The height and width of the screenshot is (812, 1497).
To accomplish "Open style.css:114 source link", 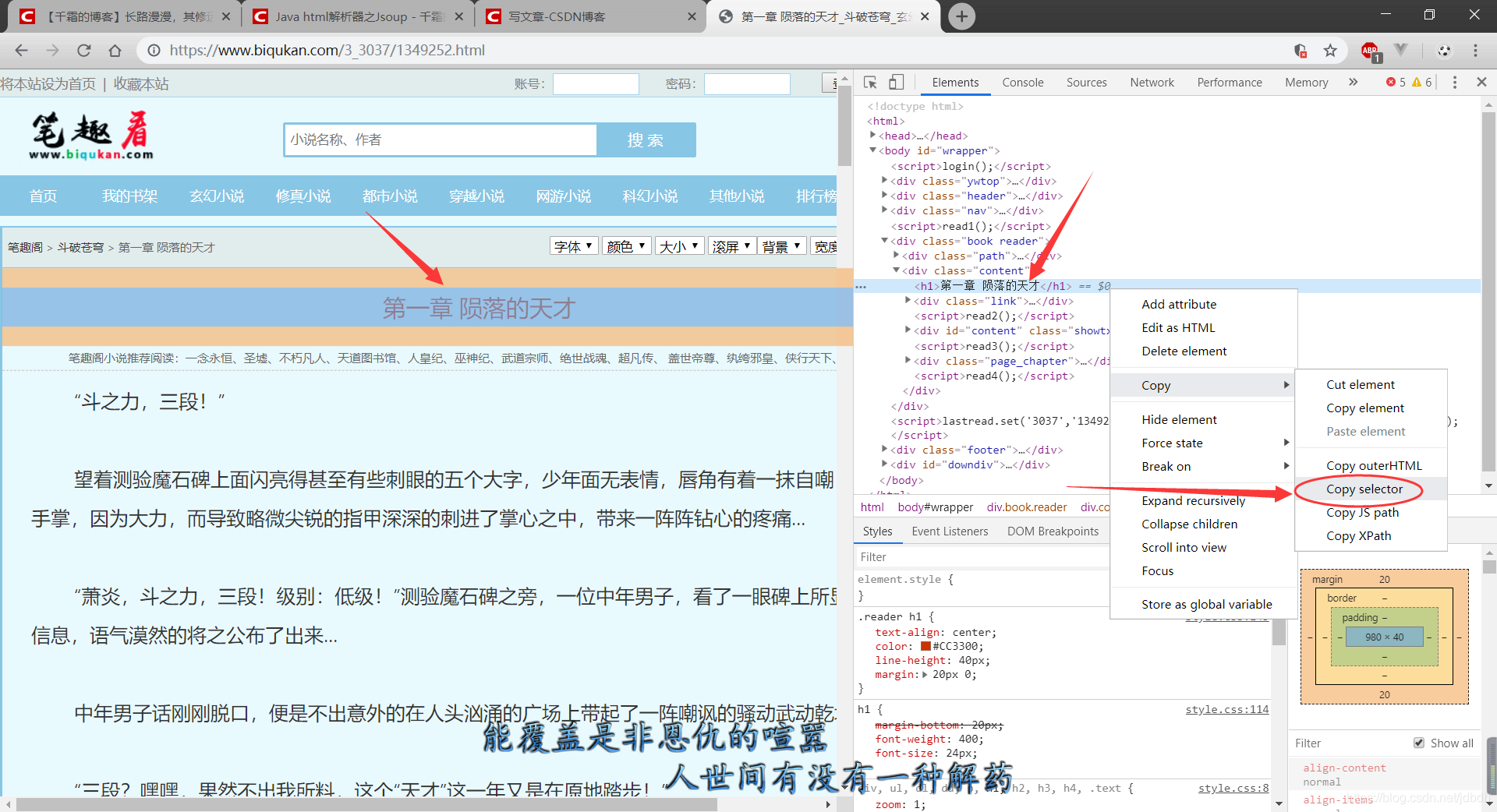I will coord(1226,709).
